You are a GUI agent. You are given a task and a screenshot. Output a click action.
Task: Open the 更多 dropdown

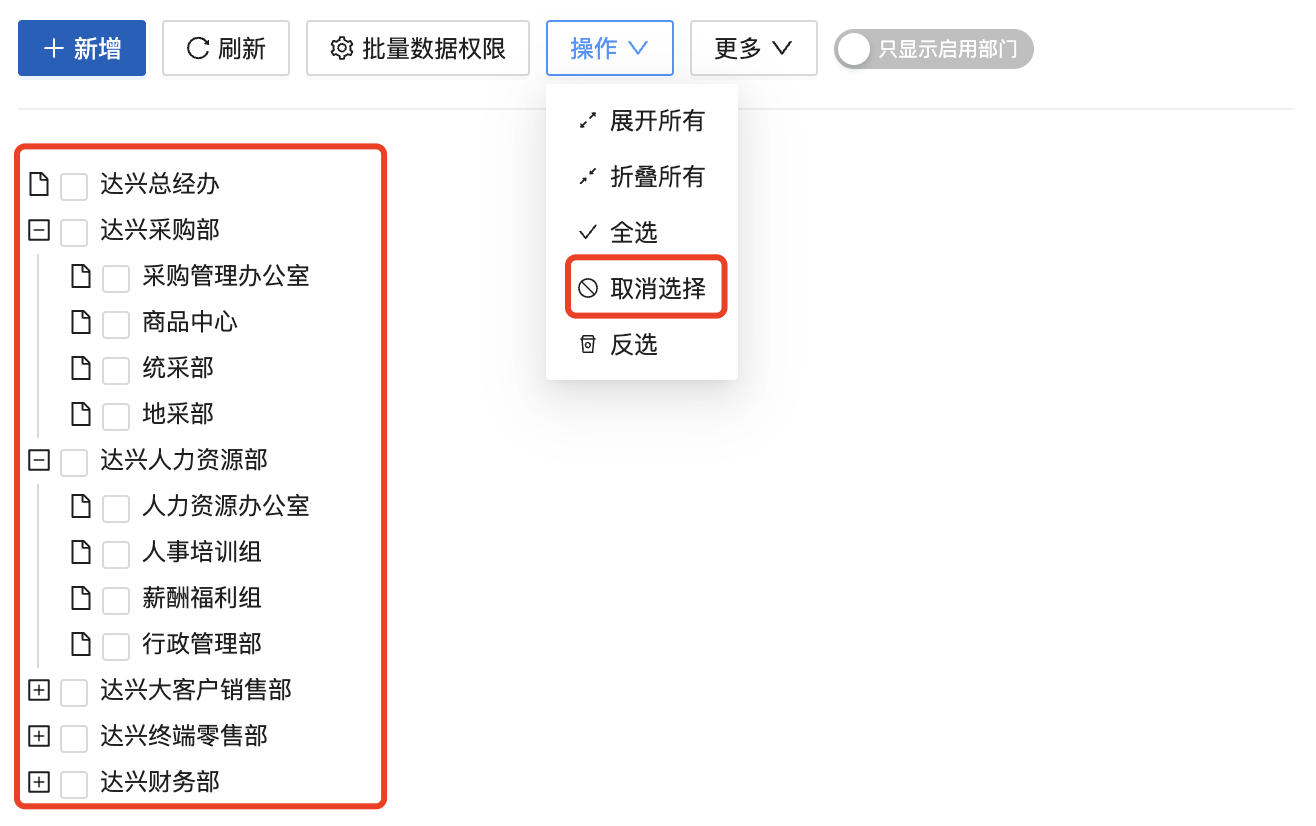tap(753, 48)
